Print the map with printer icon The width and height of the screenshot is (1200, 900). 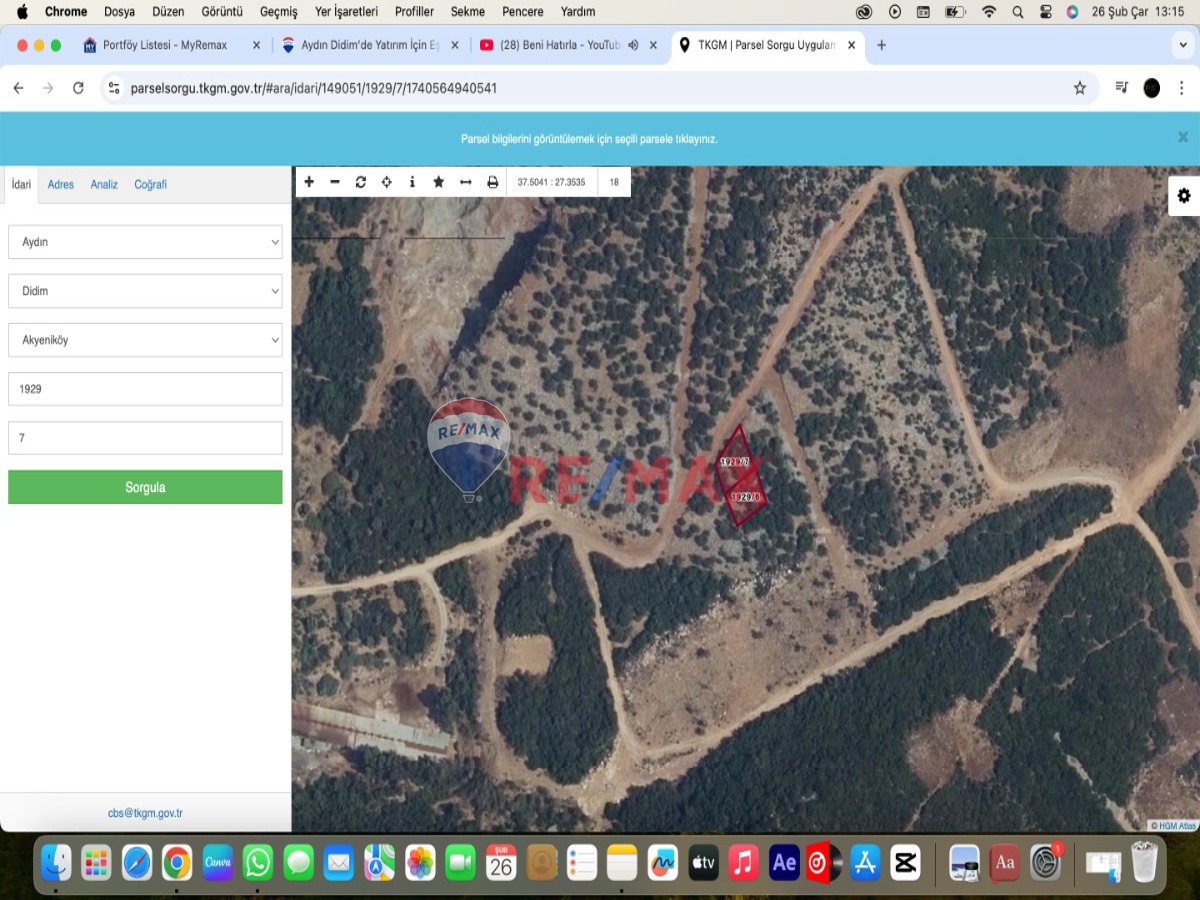coord(492,182)
